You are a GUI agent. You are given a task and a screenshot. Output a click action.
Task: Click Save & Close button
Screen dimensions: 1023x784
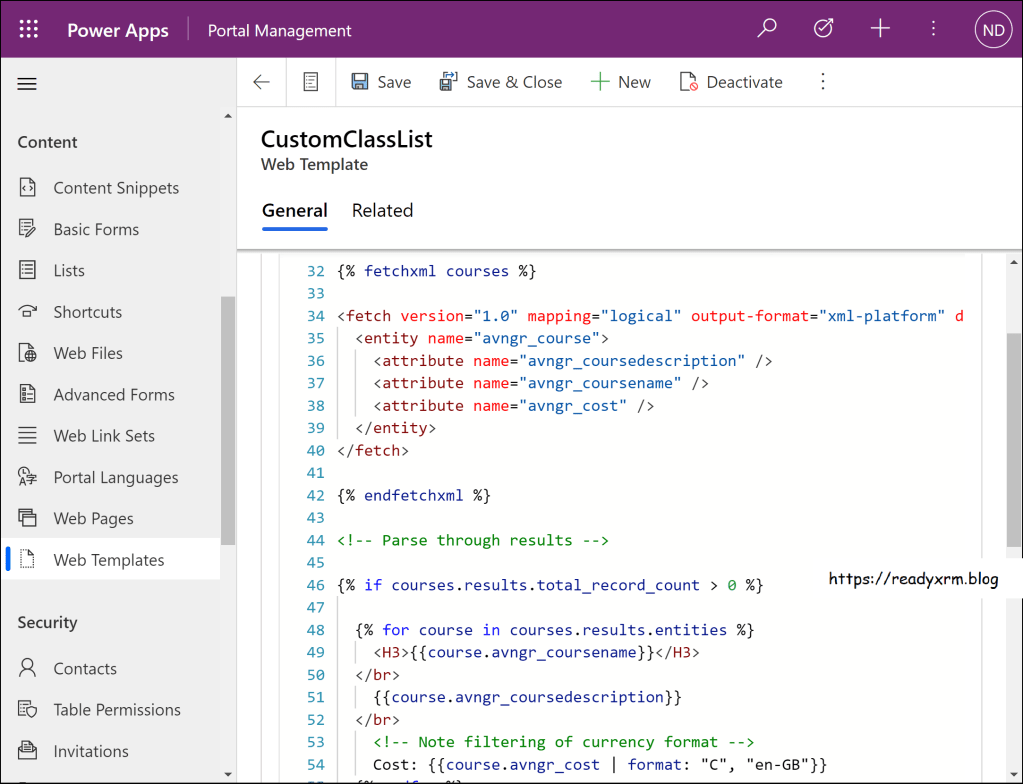coord(501,82)
